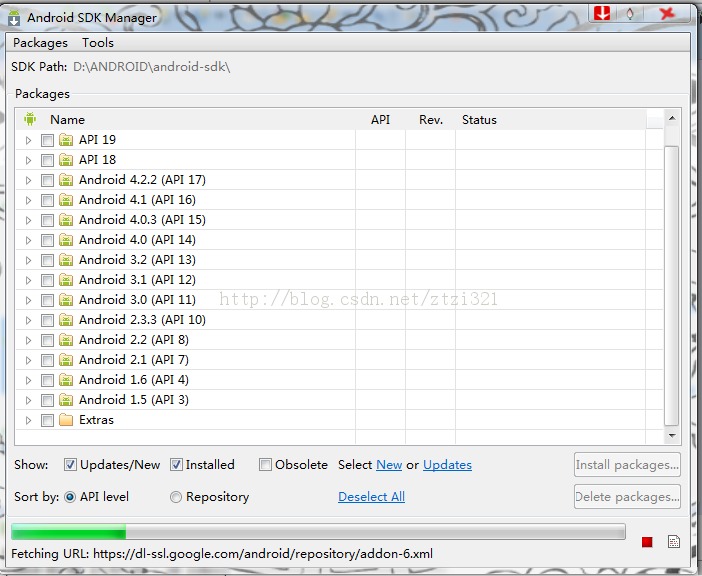Select the Android 3.1 (API 12) row
The width and height of the screenshot is (702, 576).
click(339, 280)
